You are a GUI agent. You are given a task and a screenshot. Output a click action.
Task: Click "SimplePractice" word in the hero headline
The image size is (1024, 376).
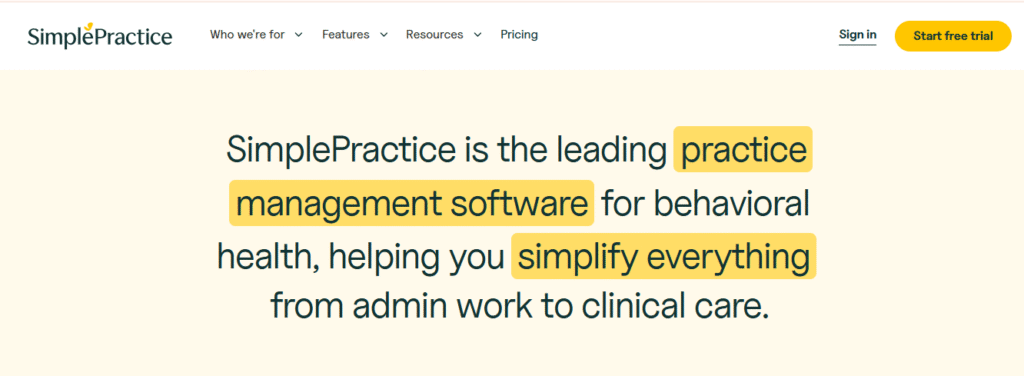(340, 150)
